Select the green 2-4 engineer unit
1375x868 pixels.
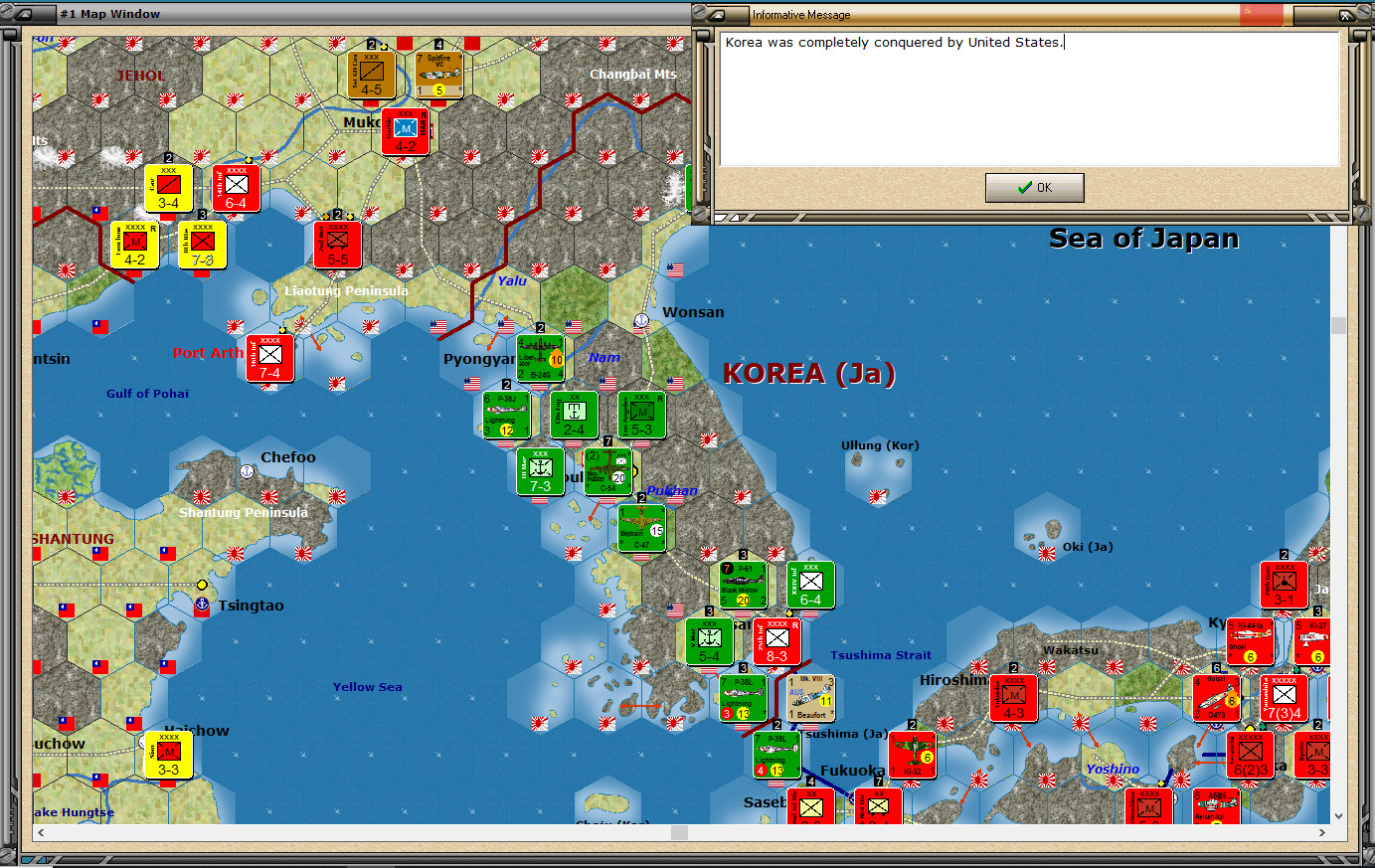575,415
